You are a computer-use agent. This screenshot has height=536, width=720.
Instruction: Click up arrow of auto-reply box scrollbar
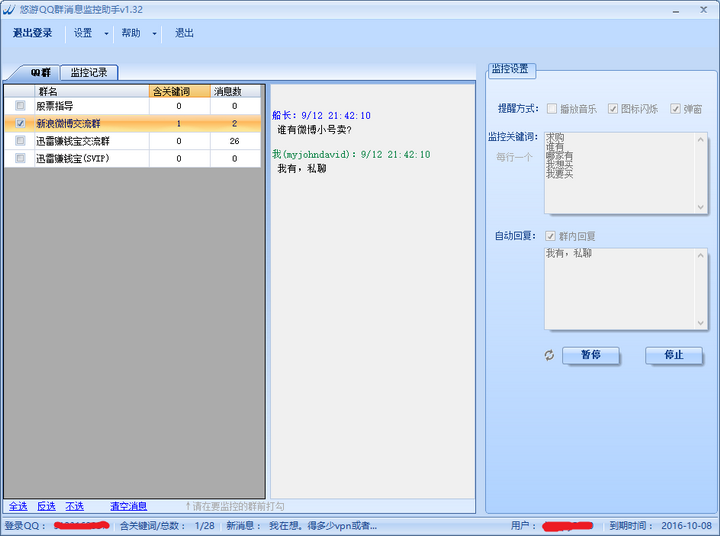coord(700,255)
